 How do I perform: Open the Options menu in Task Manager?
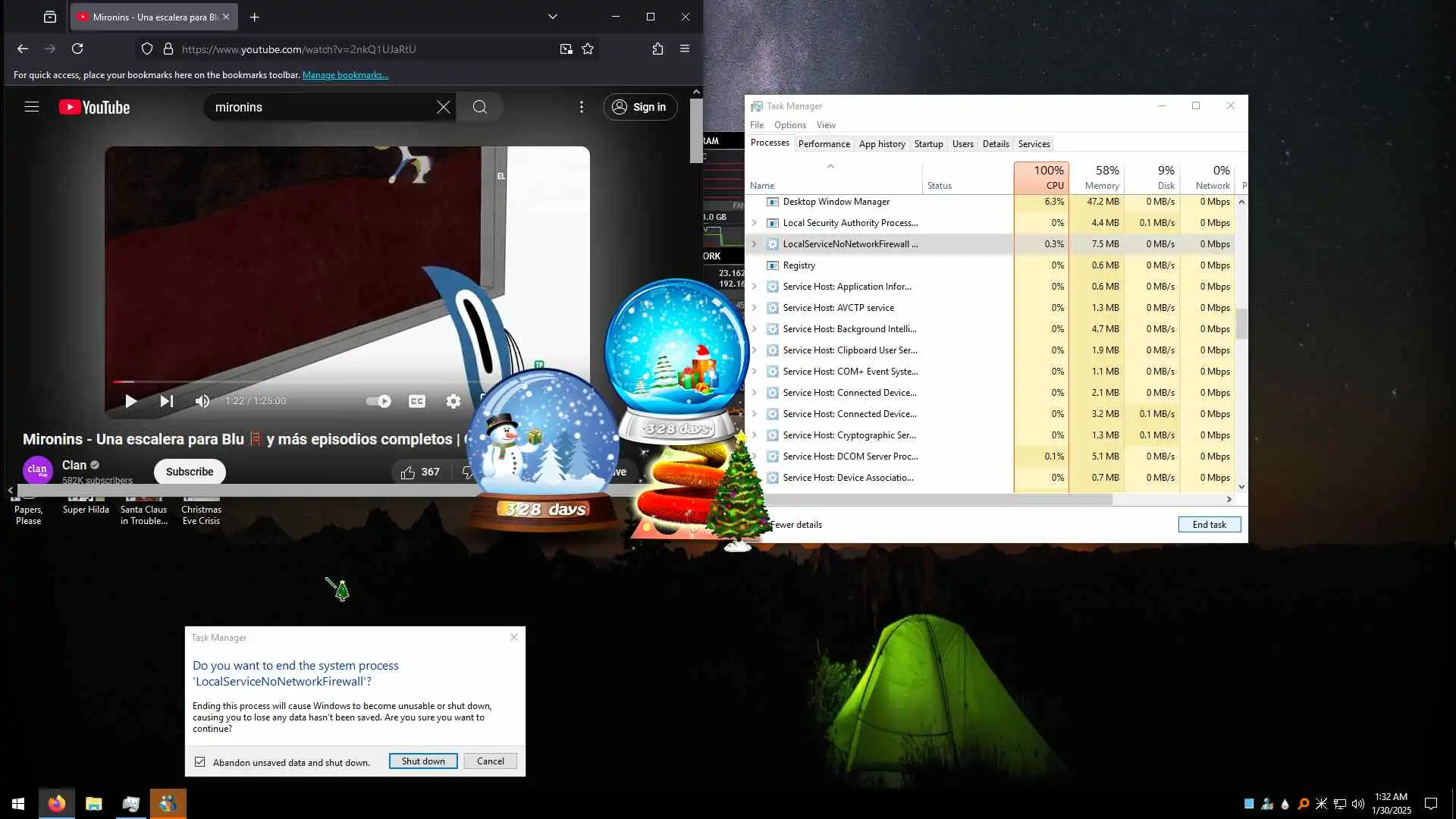coord(789,125)
